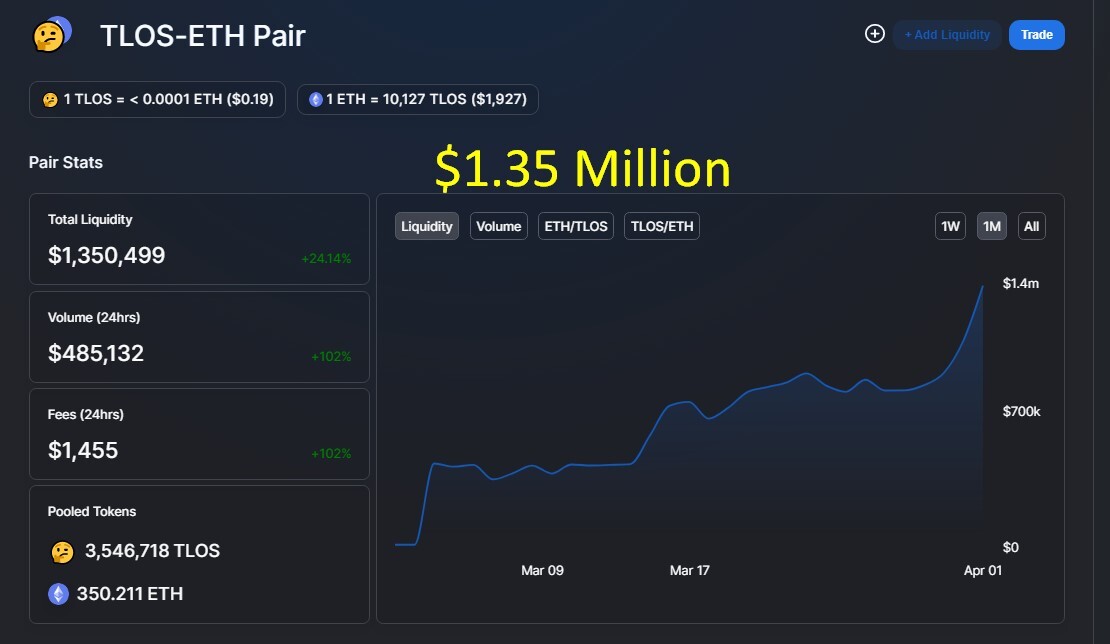Click the Total Liquidity stat card

click(x=199, y=239)
